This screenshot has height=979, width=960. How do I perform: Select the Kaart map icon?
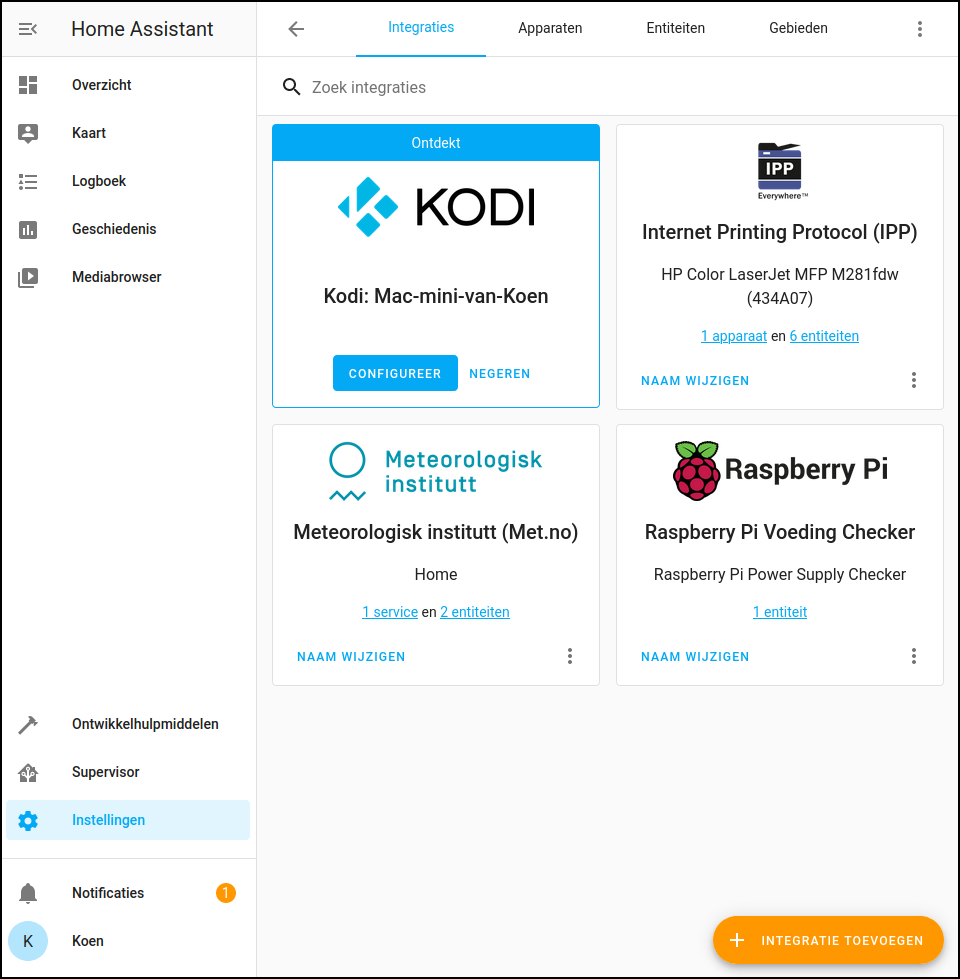point(28,133)
